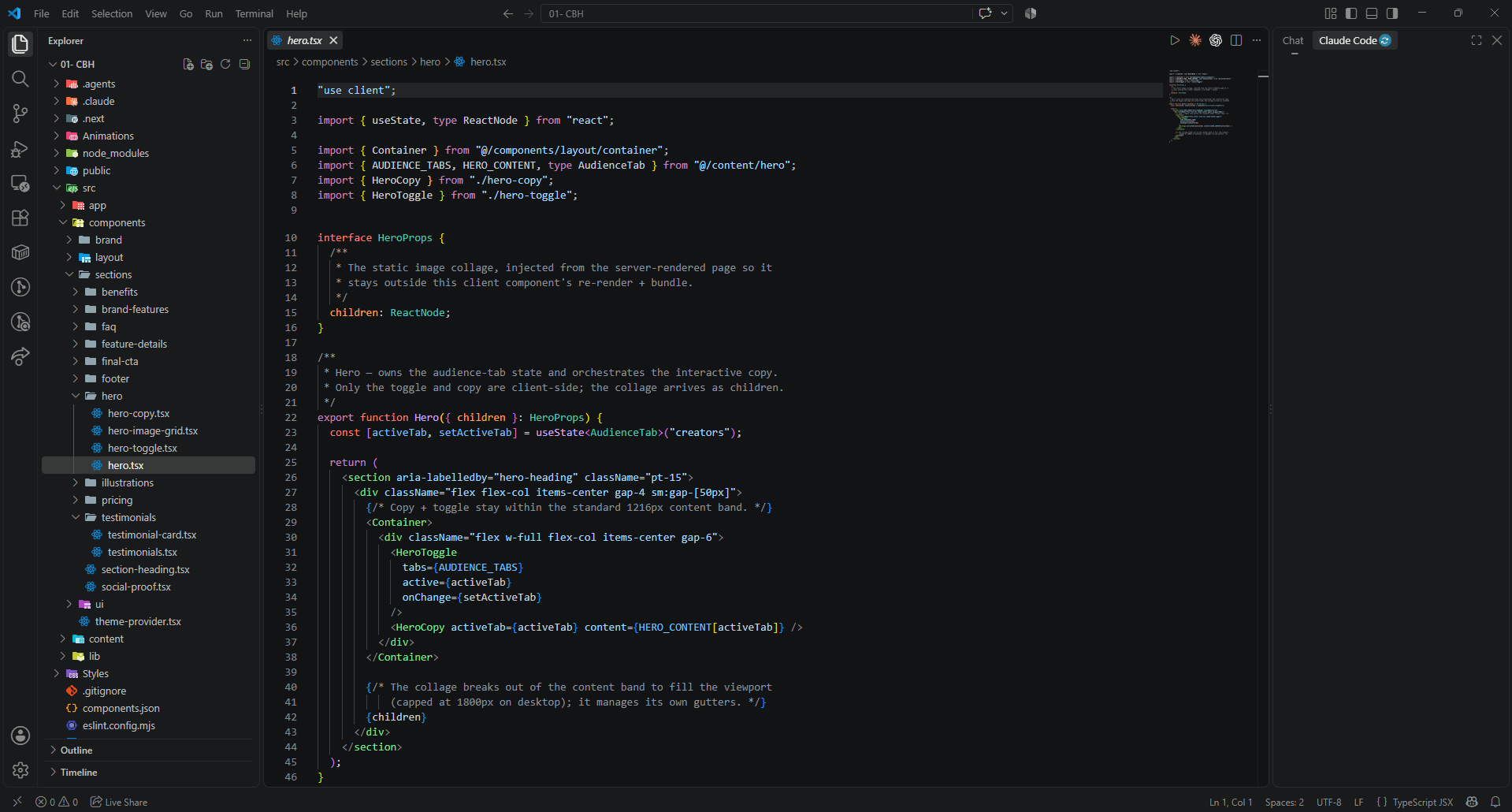Click the Ln 1, Col 1 cursor position
Image resolution: width=1512 pixels, height=812 pixels.
[1231, 802]
